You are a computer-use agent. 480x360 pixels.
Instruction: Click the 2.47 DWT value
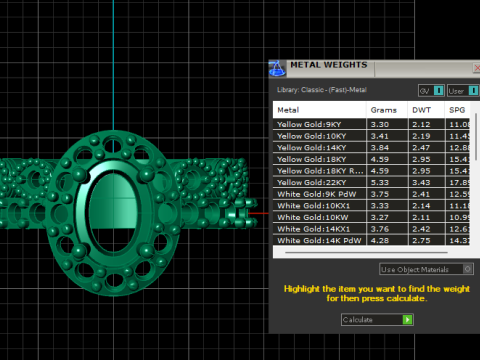(421, 148)
